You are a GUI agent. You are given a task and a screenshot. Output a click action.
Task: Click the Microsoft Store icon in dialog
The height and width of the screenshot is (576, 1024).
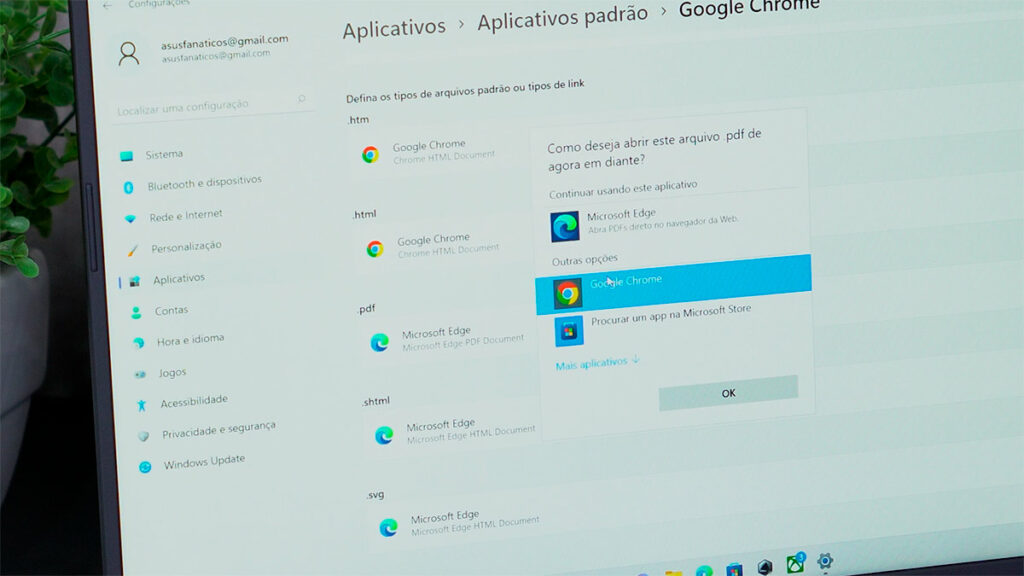coord(569,332)
